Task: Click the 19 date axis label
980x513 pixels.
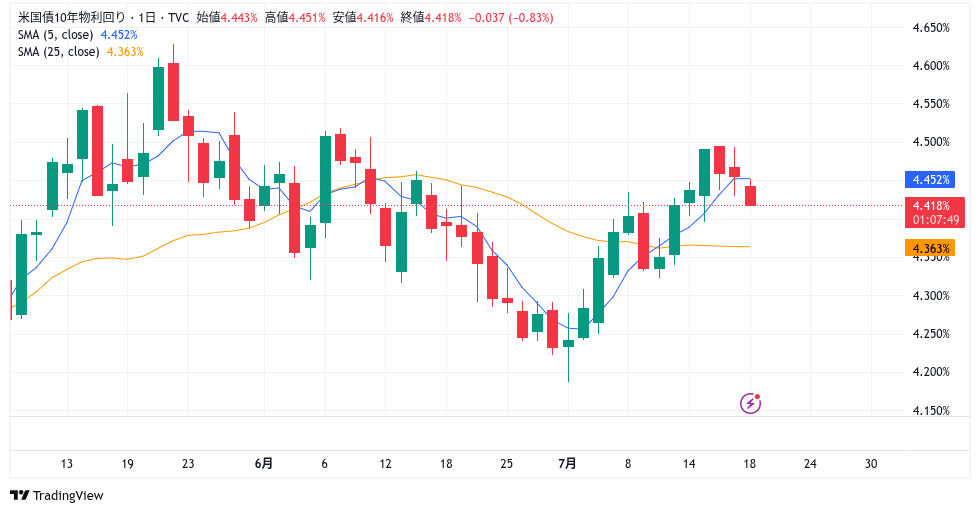Action: coord(127,464)
